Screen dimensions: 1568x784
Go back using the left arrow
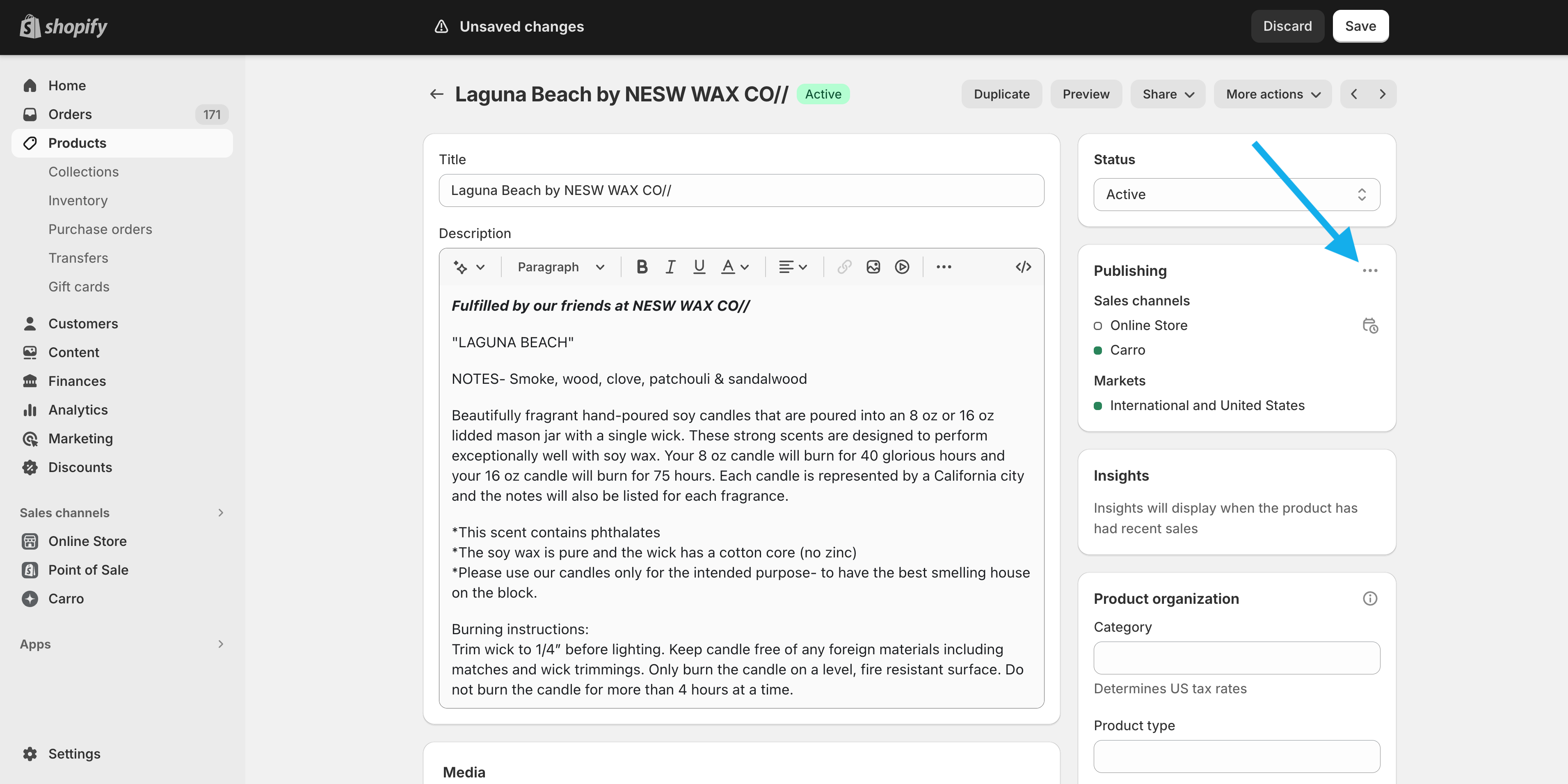point(437,94)
